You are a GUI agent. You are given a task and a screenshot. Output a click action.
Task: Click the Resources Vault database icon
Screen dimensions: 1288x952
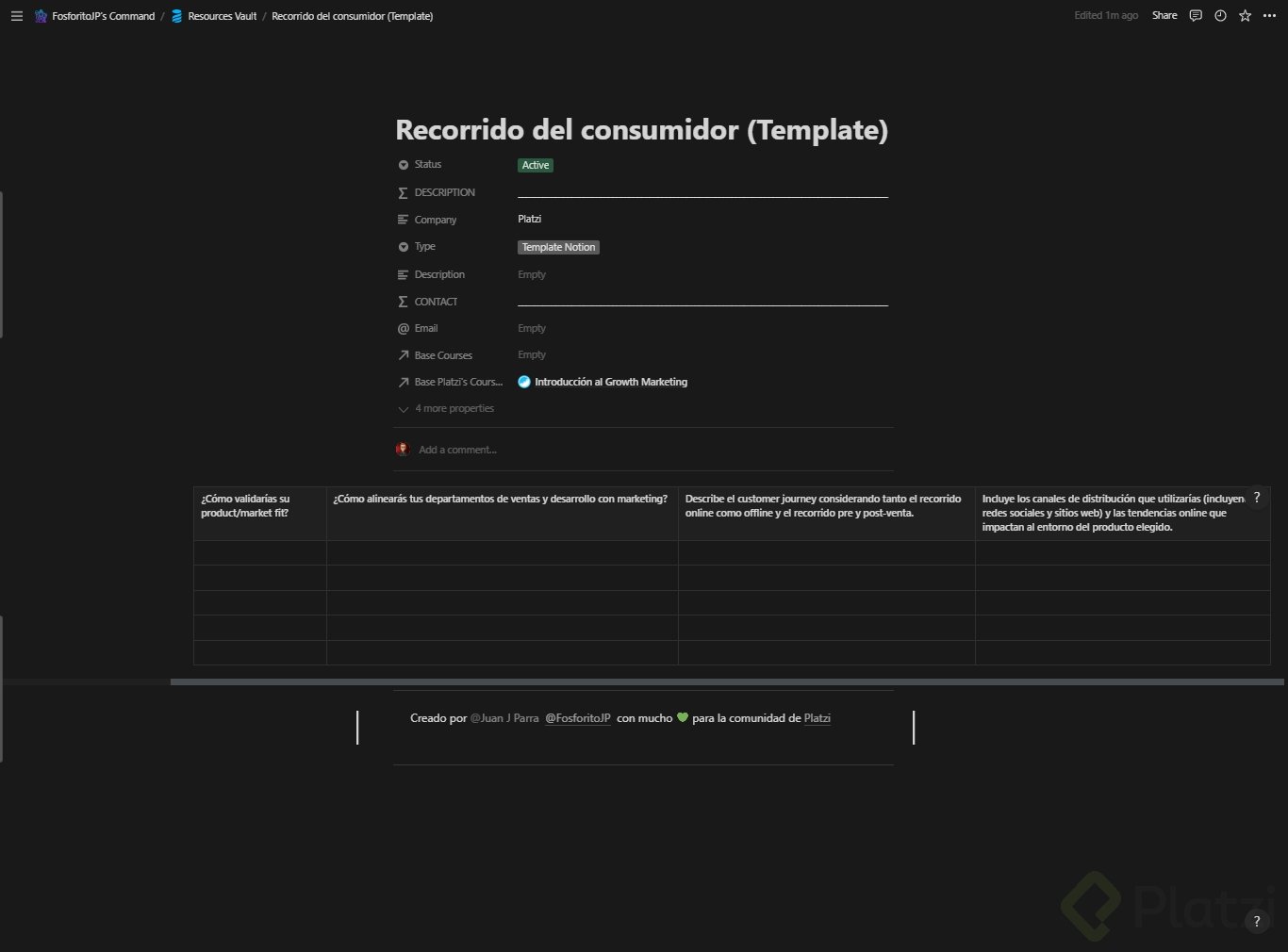pyautogui.click(x=176, y=16)
